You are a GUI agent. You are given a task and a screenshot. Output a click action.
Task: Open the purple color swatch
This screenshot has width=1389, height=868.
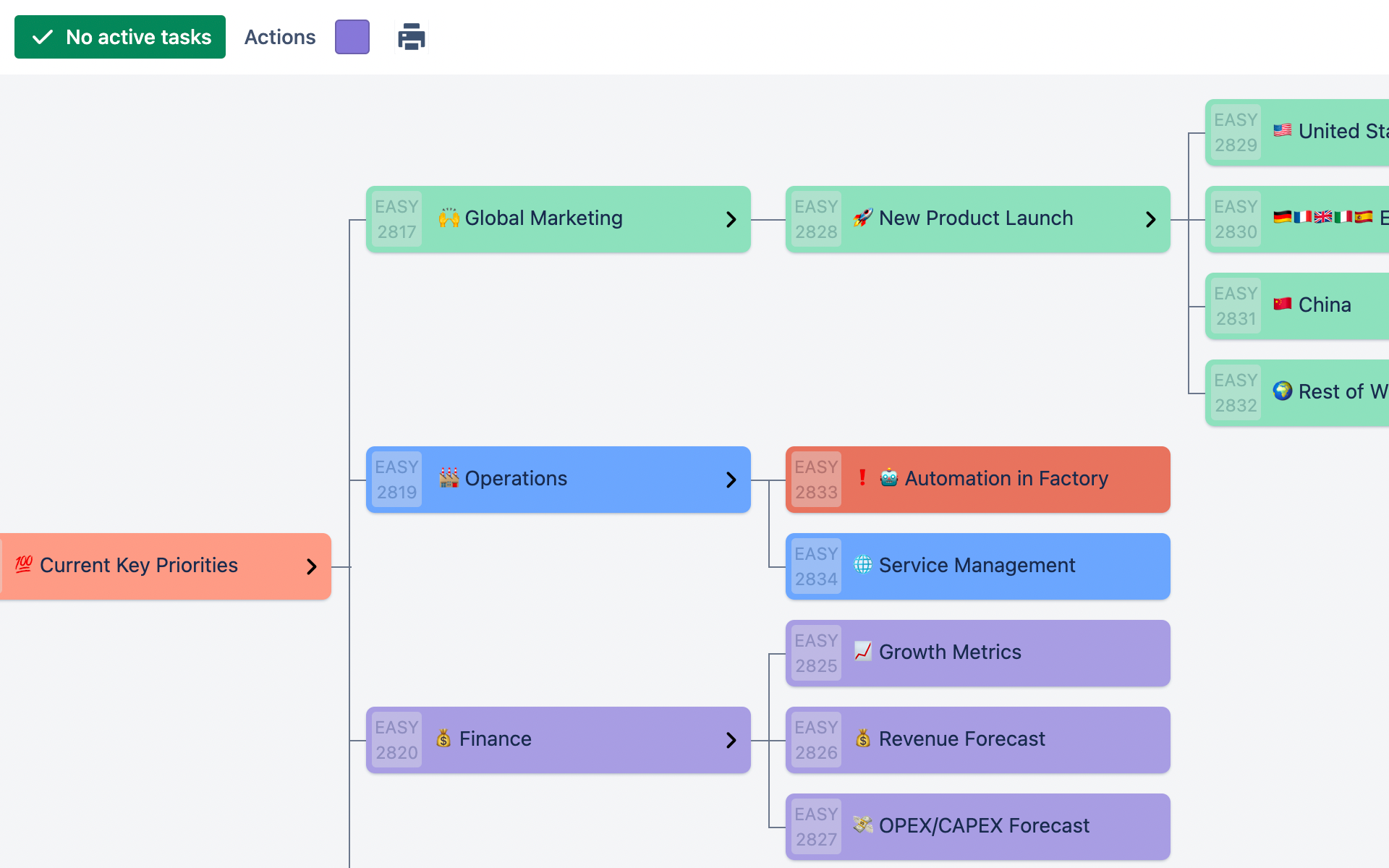click(352, 37)
